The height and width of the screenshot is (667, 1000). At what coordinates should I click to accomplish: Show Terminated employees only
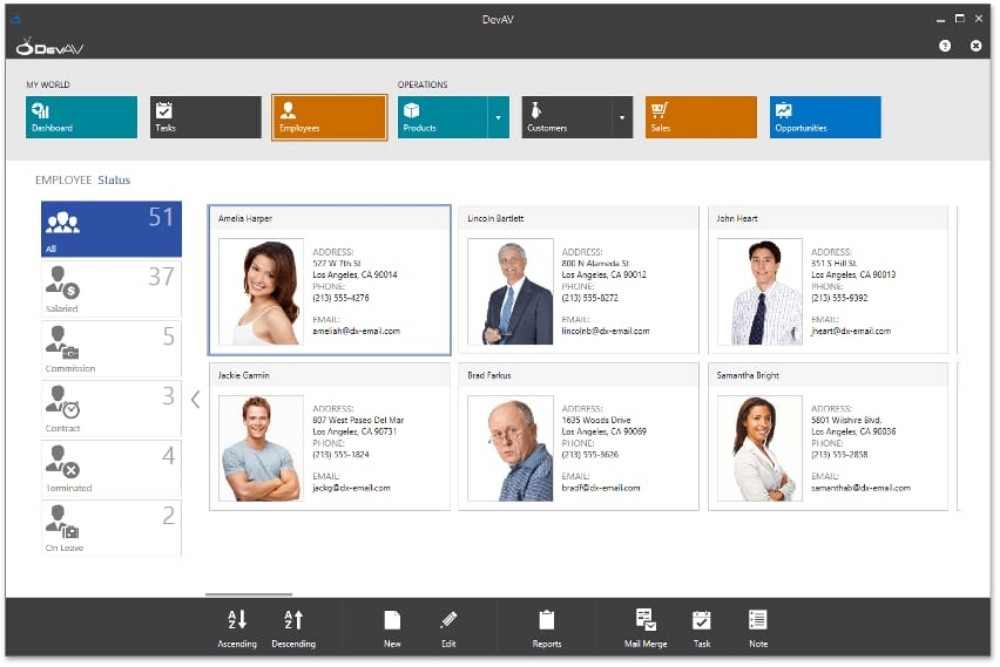pos(112,468)
